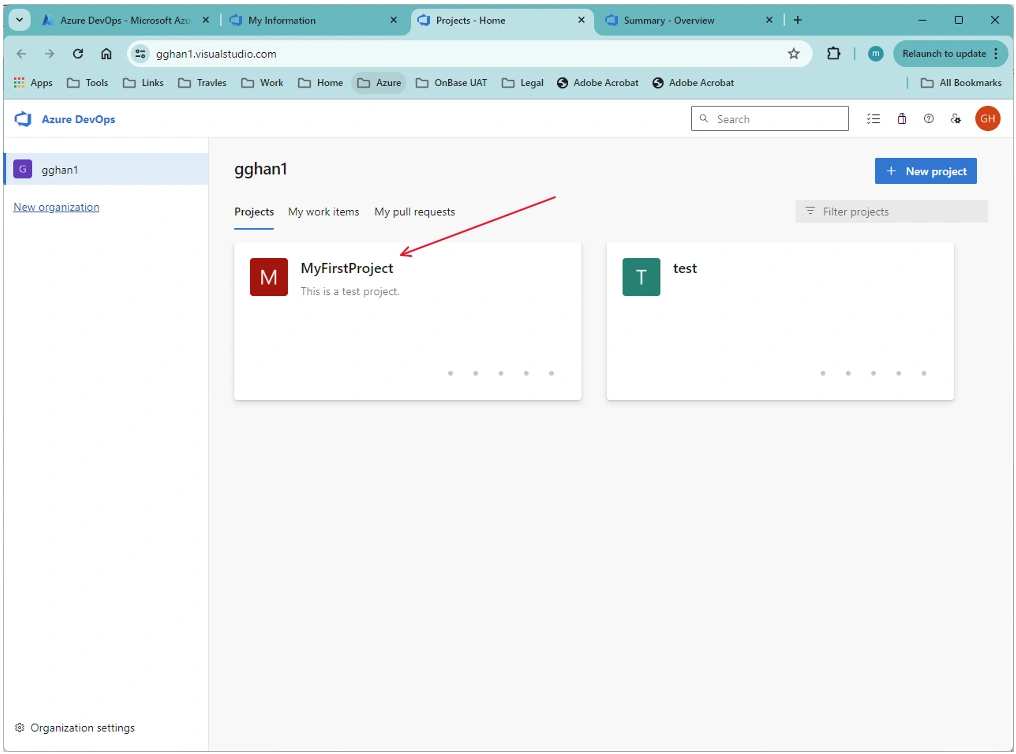Bookmark this page with the star icon
The image size is (1016, 754).
click(x=794, y=54)
